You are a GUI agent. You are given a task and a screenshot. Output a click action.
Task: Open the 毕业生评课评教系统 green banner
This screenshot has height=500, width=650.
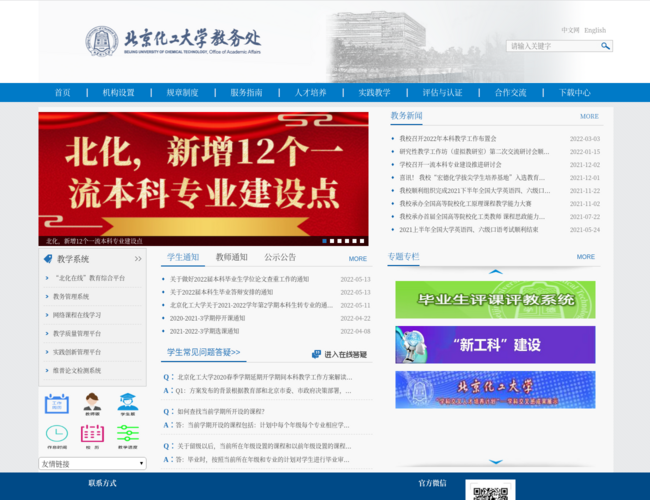pos(495,300)
